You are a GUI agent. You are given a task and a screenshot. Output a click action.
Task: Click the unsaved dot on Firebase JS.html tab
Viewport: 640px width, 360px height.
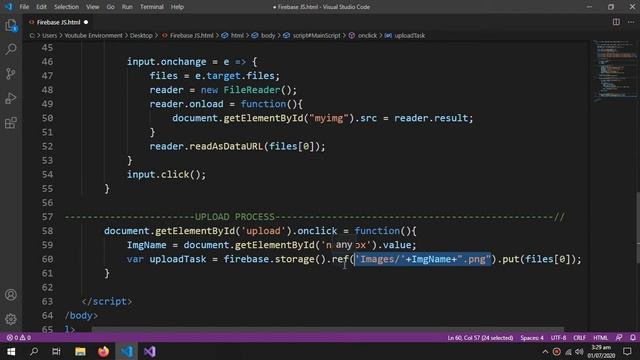click(86, 22)
